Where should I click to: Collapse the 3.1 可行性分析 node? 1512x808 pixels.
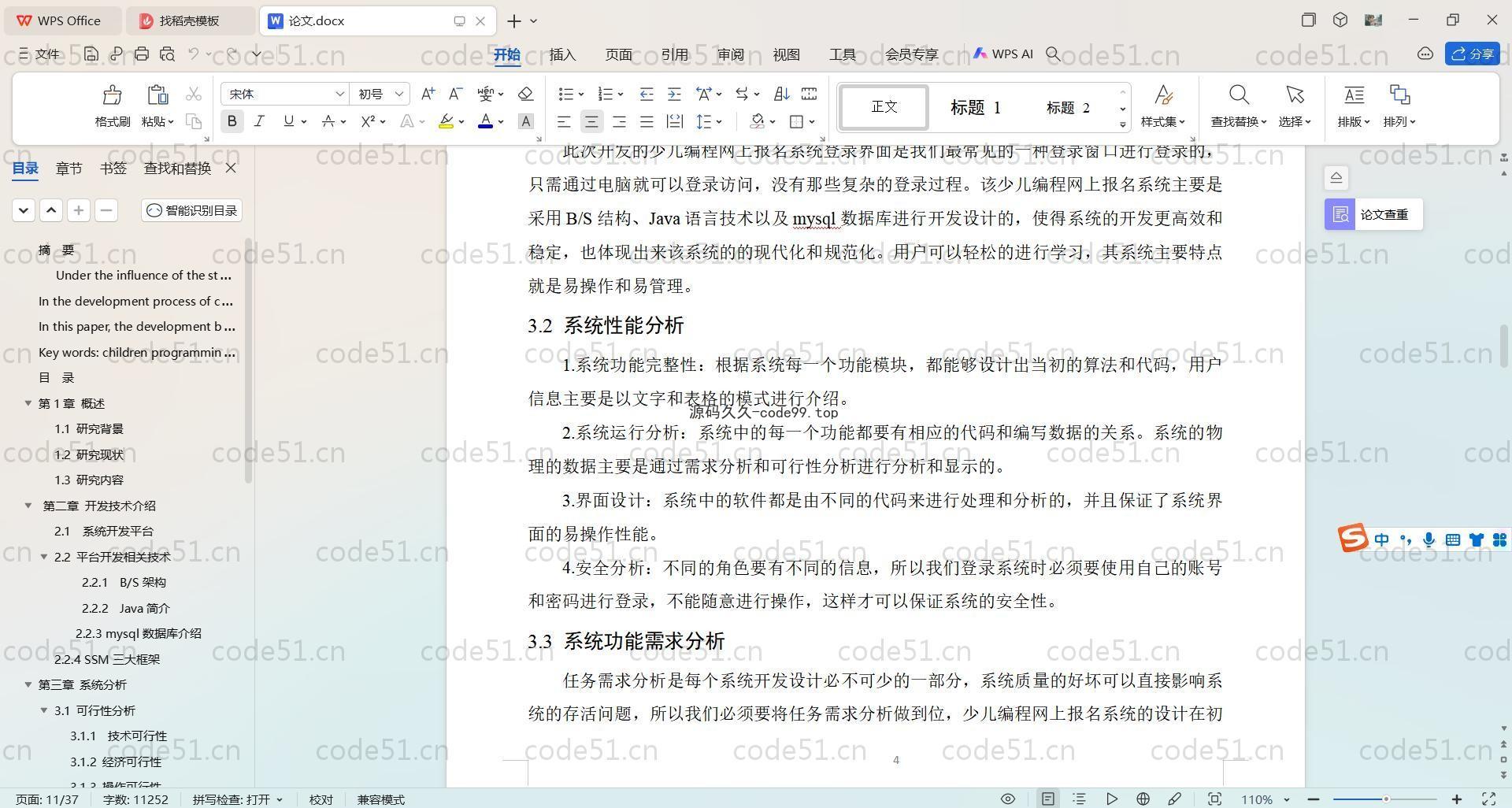(44, 710)
